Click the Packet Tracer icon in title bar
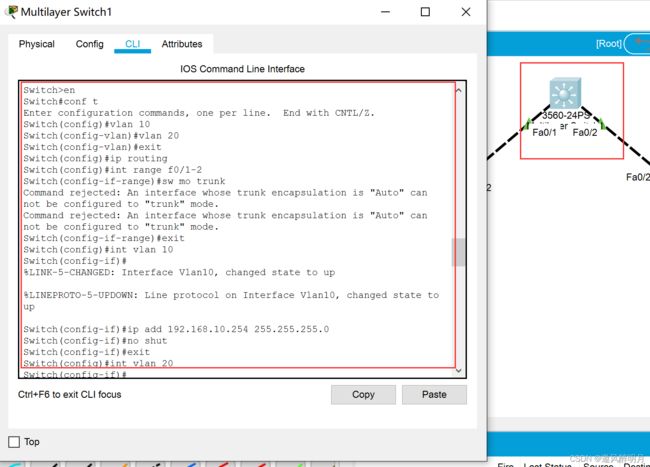 [12, 12]
